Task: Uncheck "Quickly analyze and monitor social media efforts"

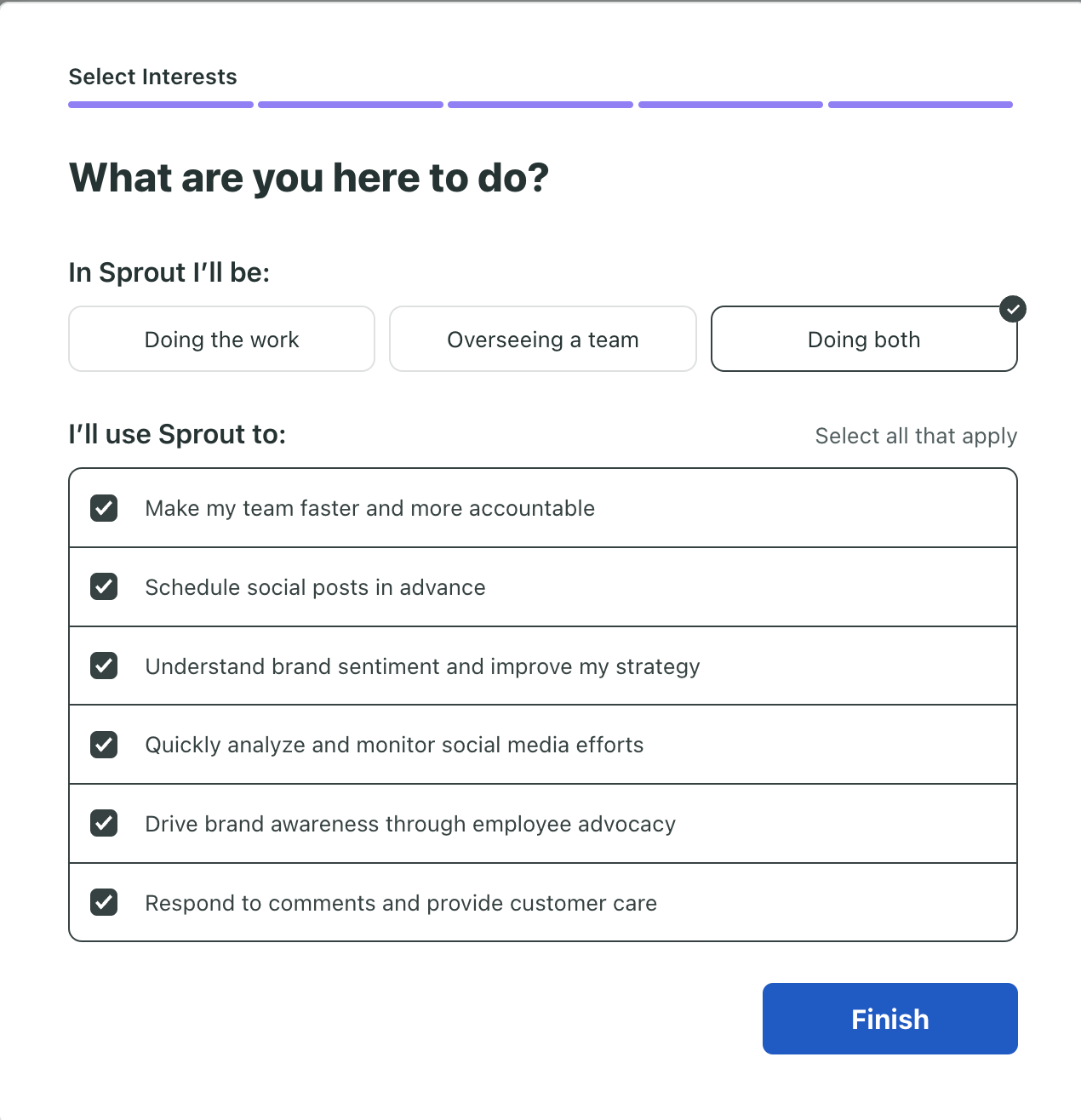Action: coord(103,745)
